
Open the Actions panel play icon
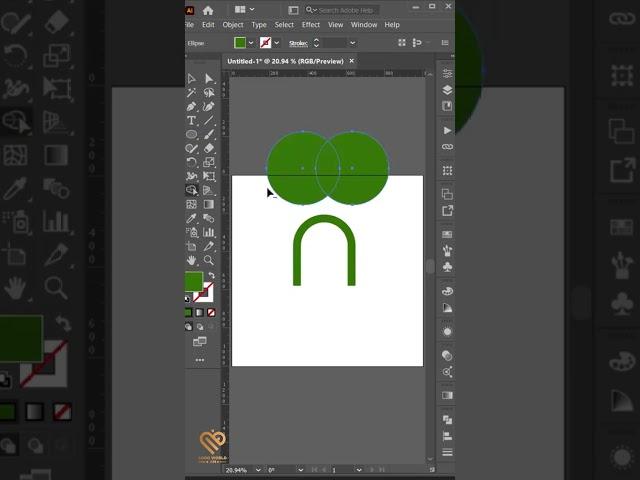[x=447, y=130]
